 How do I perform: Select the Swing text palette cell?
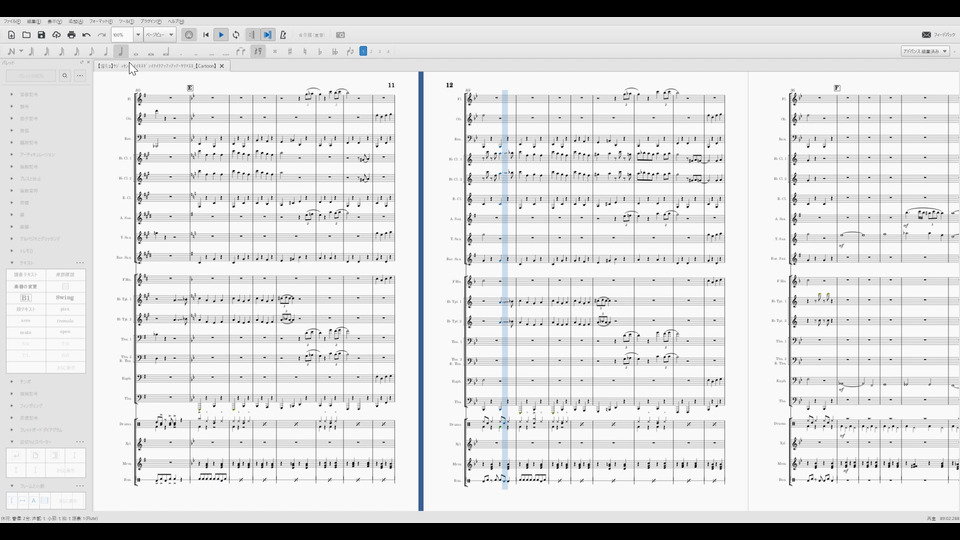pyautogui.click(x=65, y=298)
